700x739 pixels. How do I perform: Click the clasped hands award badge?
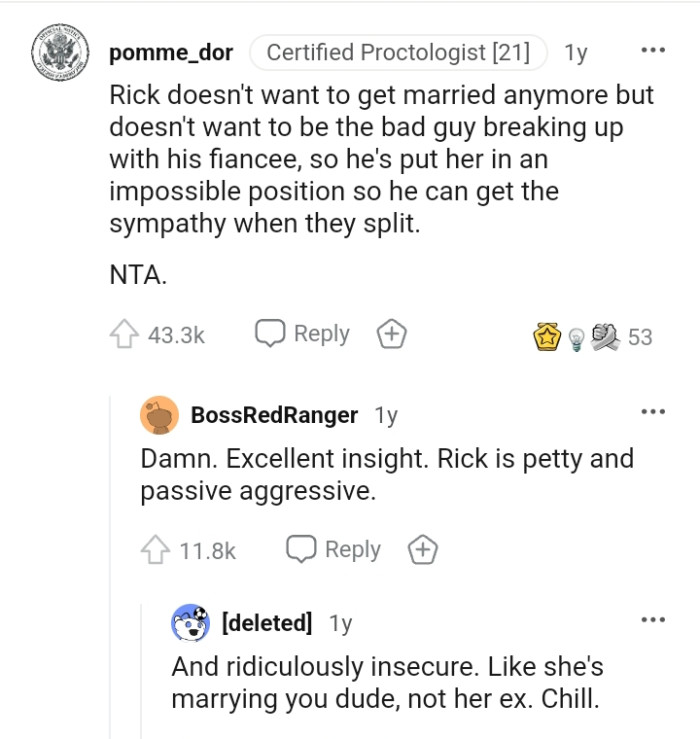click(603, 336)
